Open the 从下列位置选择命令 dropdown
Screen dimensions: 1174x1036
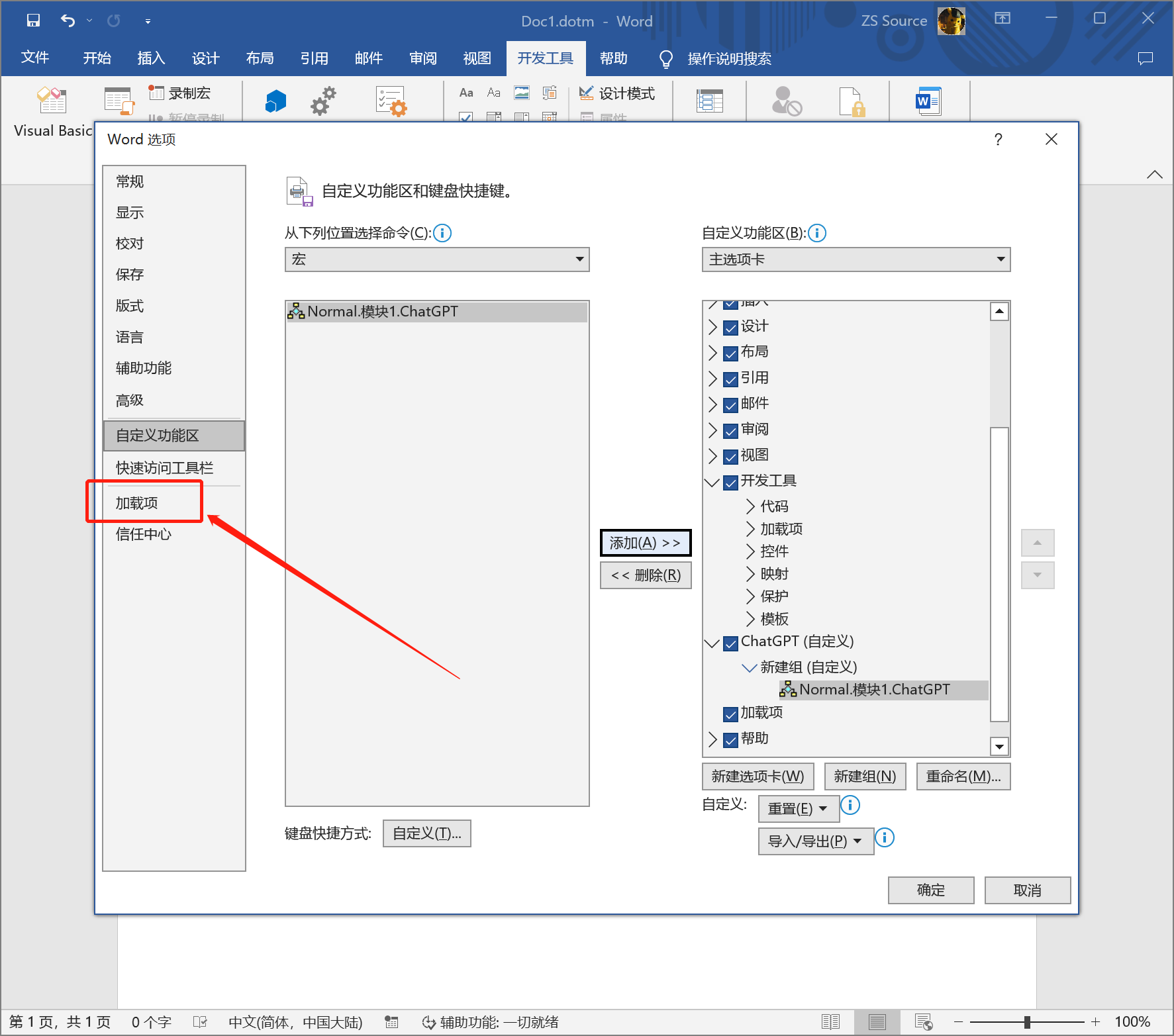point(437,259)
